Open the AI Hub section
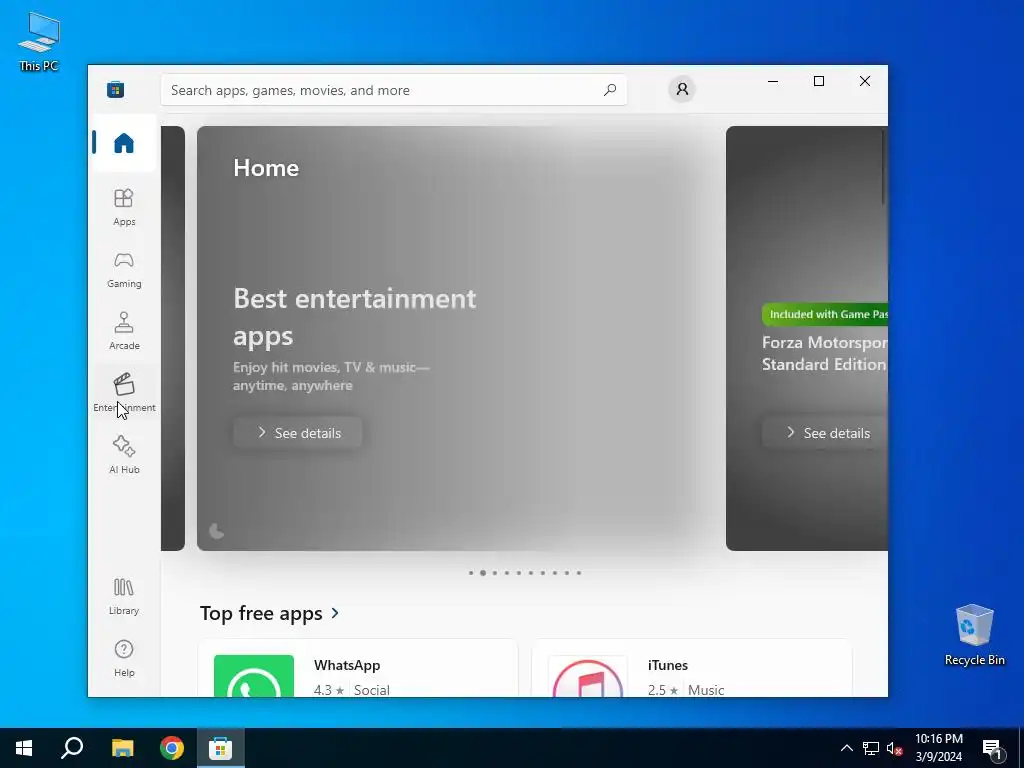This screenshot has height=768, width=1024. pos(124,455)
